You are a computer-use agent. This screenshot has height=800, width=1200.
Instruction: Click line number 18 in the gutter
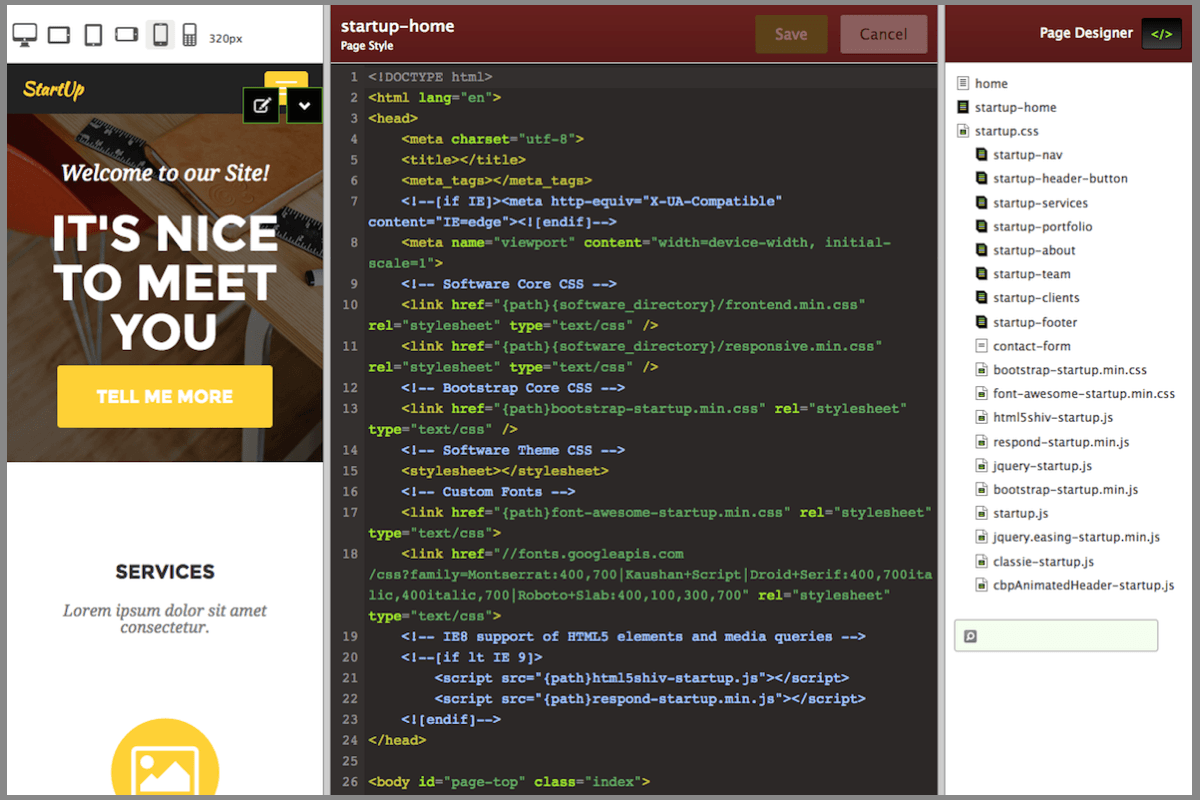(x=350, y=554)
